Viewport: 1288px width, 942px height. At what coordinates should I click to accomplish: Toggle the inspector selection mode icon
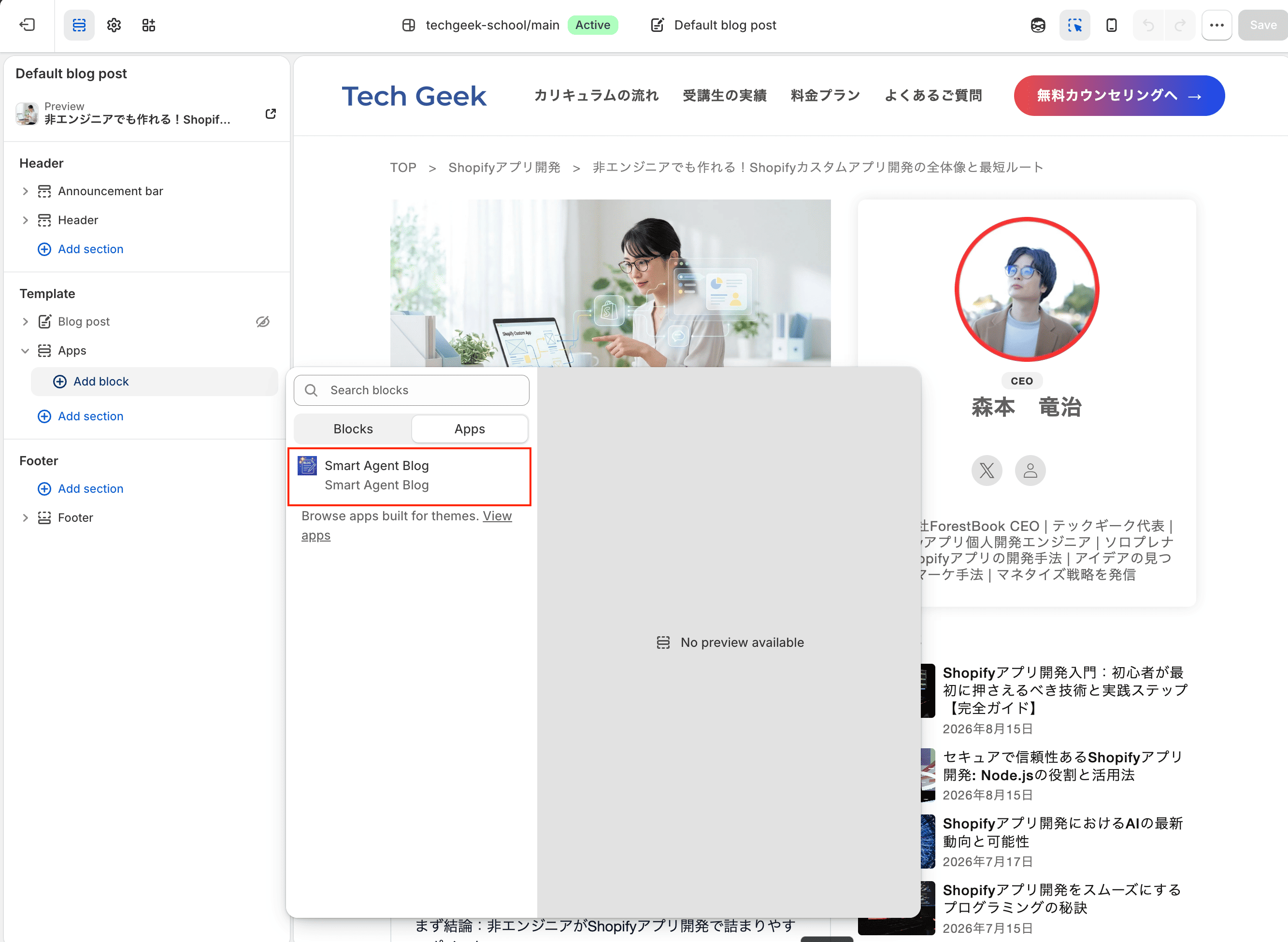coord(1074,25)
